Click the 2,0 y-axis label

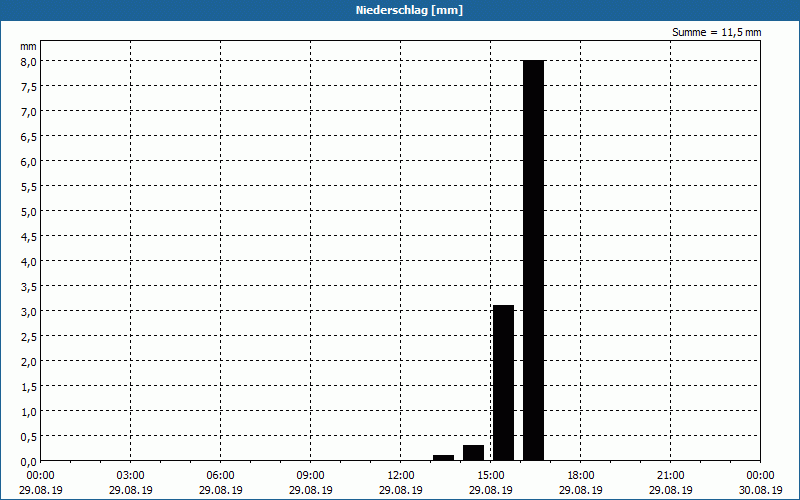point(29,361)
